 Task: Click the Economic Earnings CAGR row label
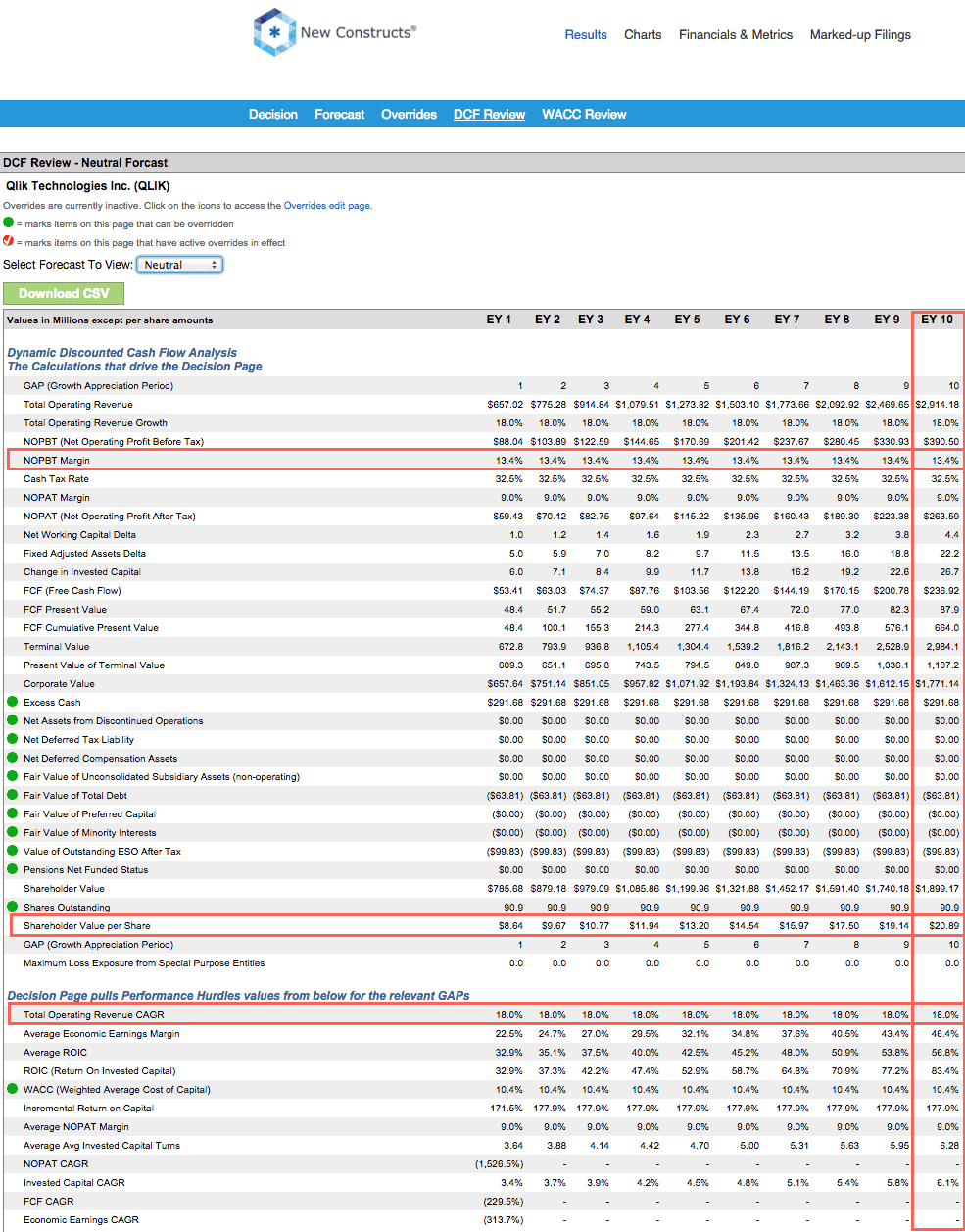81,1219
